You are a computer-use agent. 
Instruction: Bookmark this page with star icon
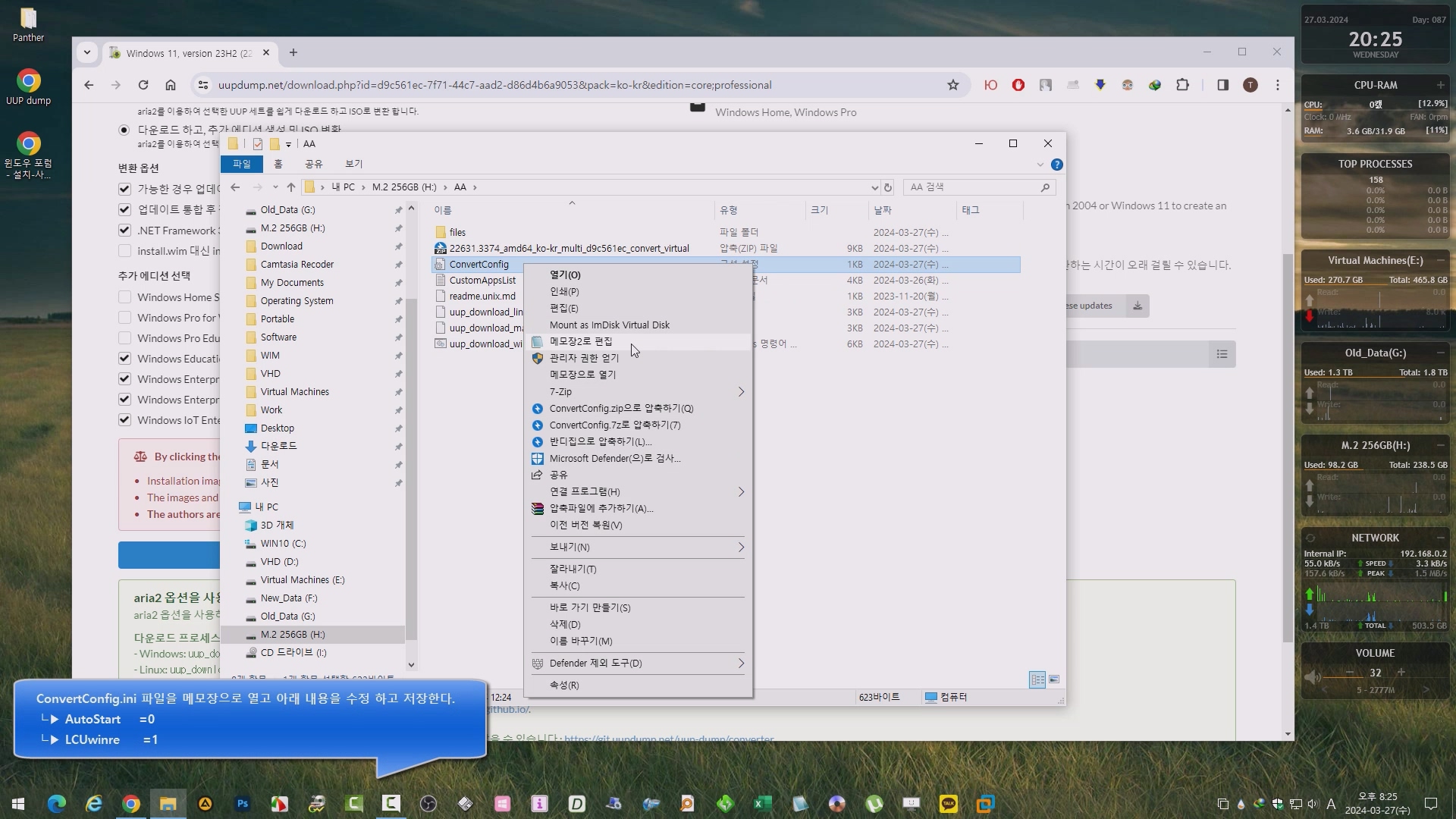[953, 85]
